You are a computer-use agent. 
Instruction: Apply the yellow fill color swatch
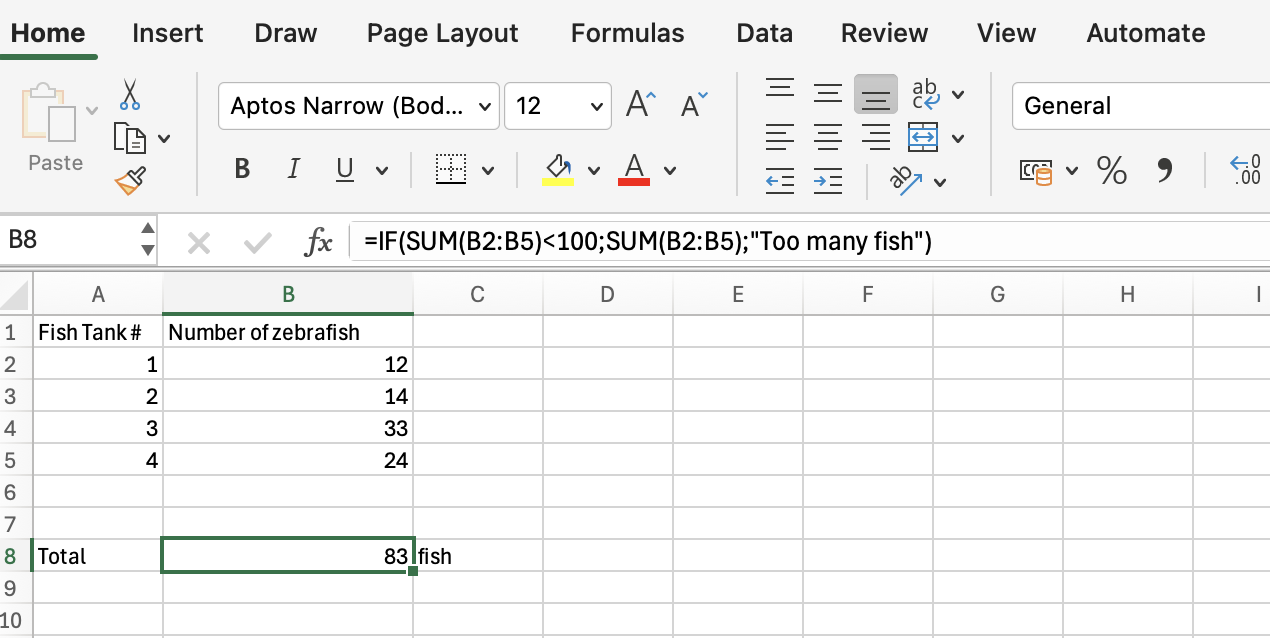[557, 170]
